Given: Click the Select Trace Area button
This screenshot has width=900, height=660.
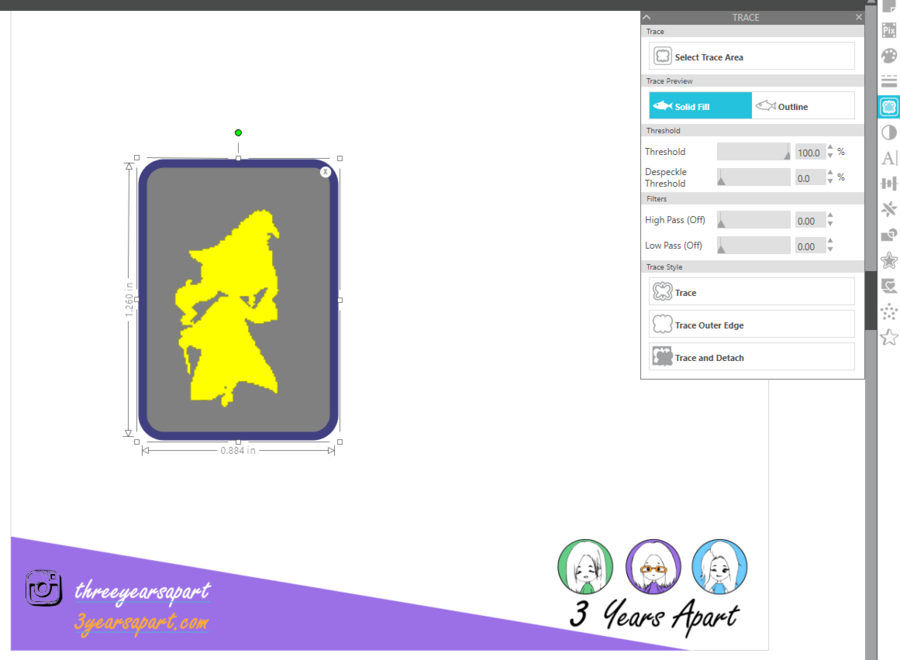Looking at the screenshot, I should click(x=752, y=56).
